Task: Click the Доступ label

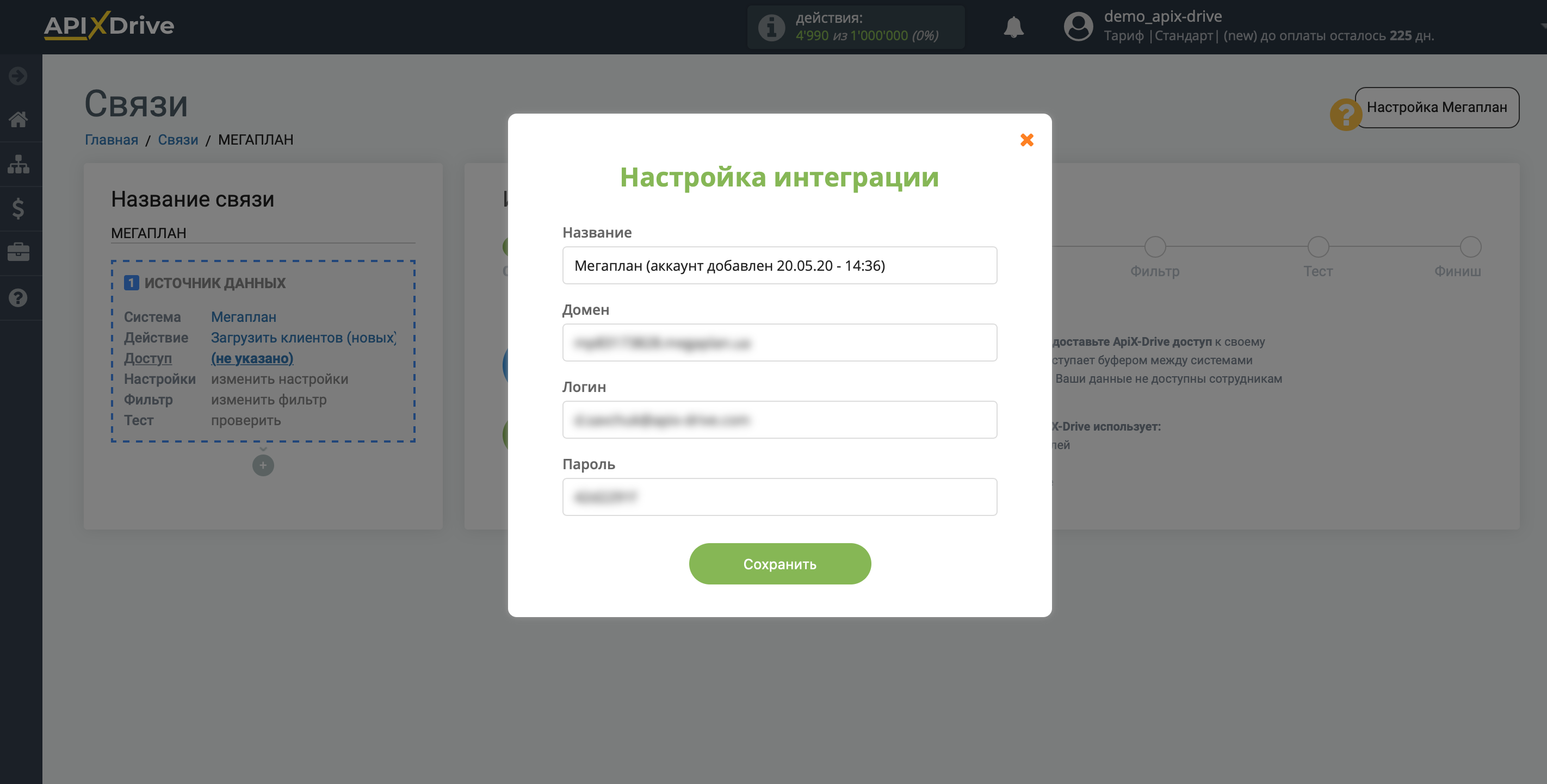Action: (148, 358)
